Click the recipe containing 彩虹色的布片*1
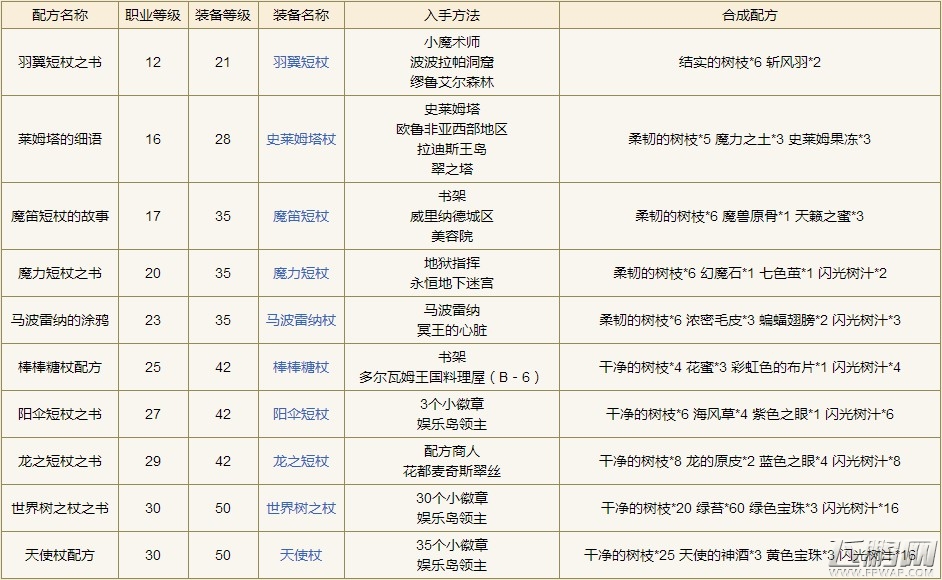Viewport: 942px width, 580px height. click(750, 367)
